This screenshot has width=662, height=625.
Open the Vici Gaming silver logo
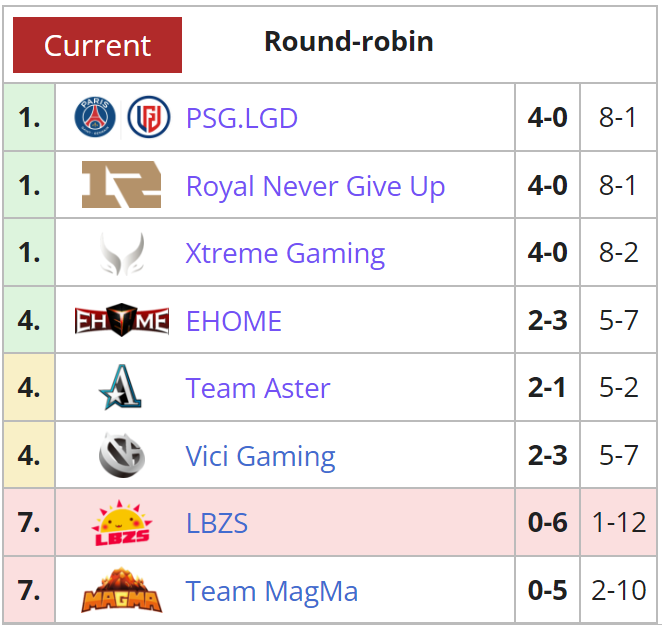(x=122, y=455)
